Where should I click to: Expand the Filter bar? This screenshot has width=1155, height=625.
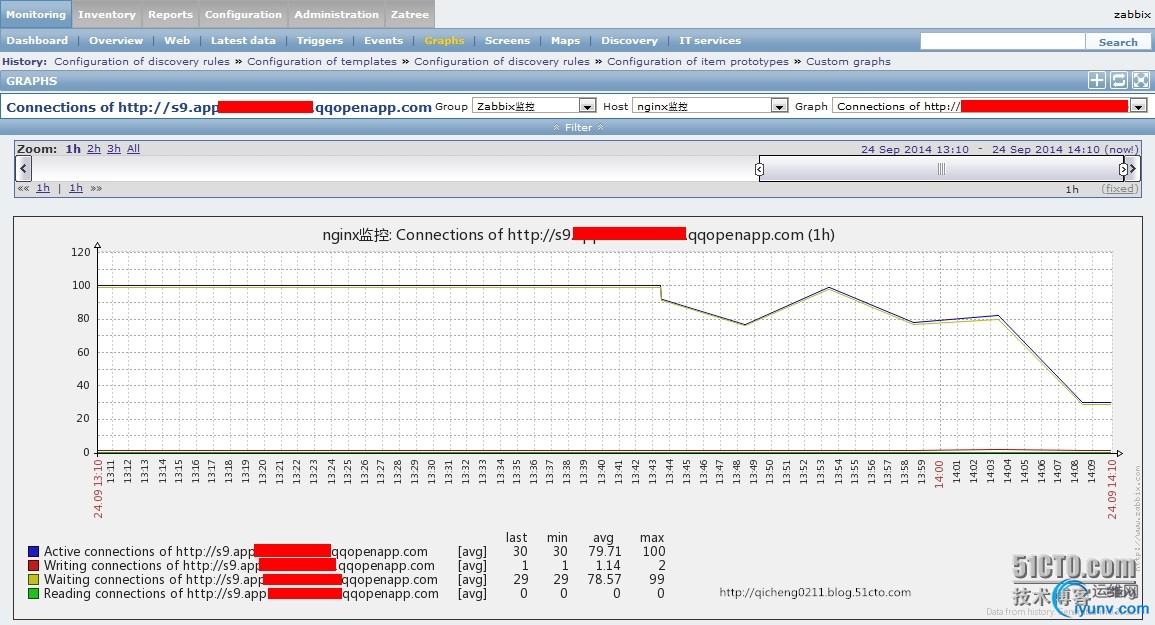tap(578, 128)
